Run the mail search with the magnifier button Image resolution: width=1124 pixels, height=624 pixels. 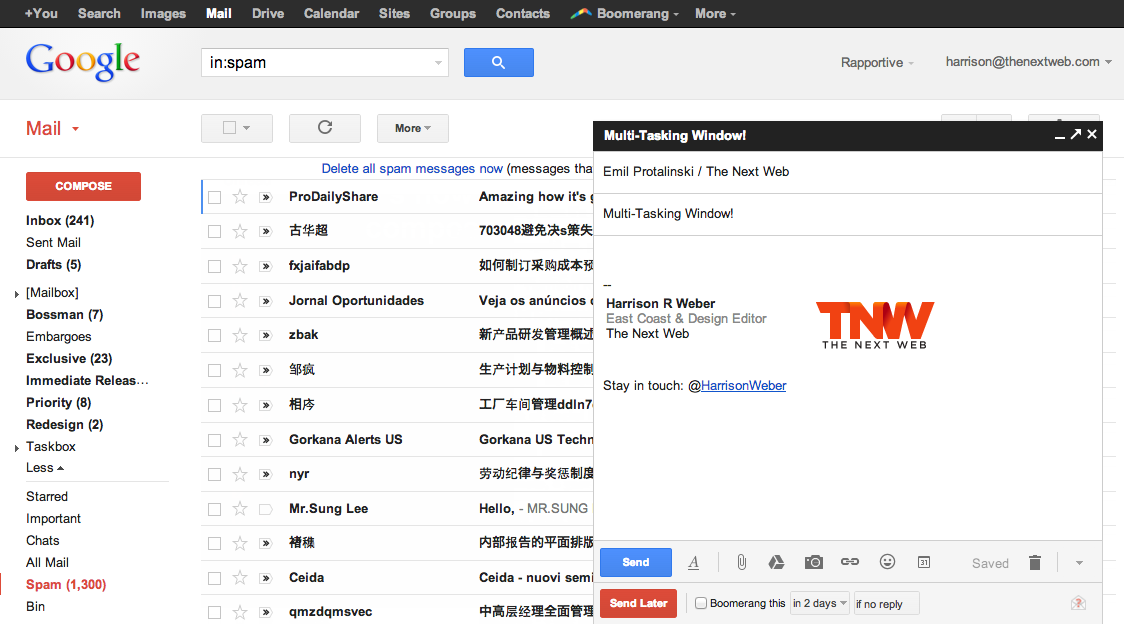(498, 62)
